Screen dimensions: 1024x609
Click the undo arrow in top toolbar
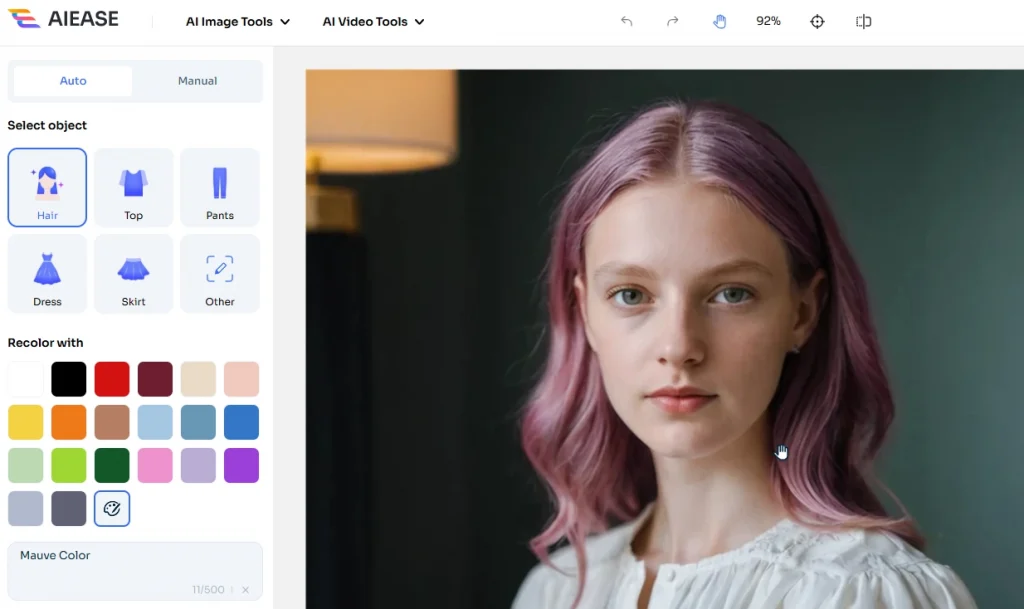(x=627, y=21)
